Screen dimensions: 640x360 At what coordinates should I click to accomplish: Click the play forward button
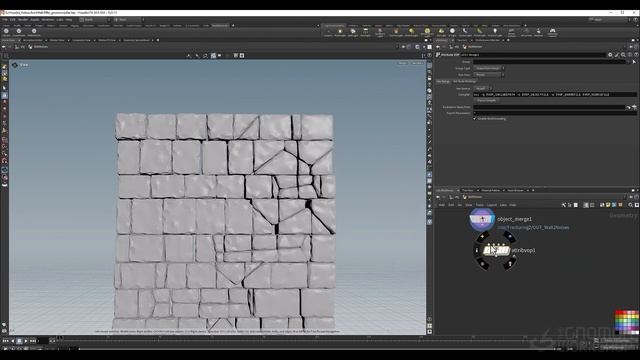coord(26,340)
